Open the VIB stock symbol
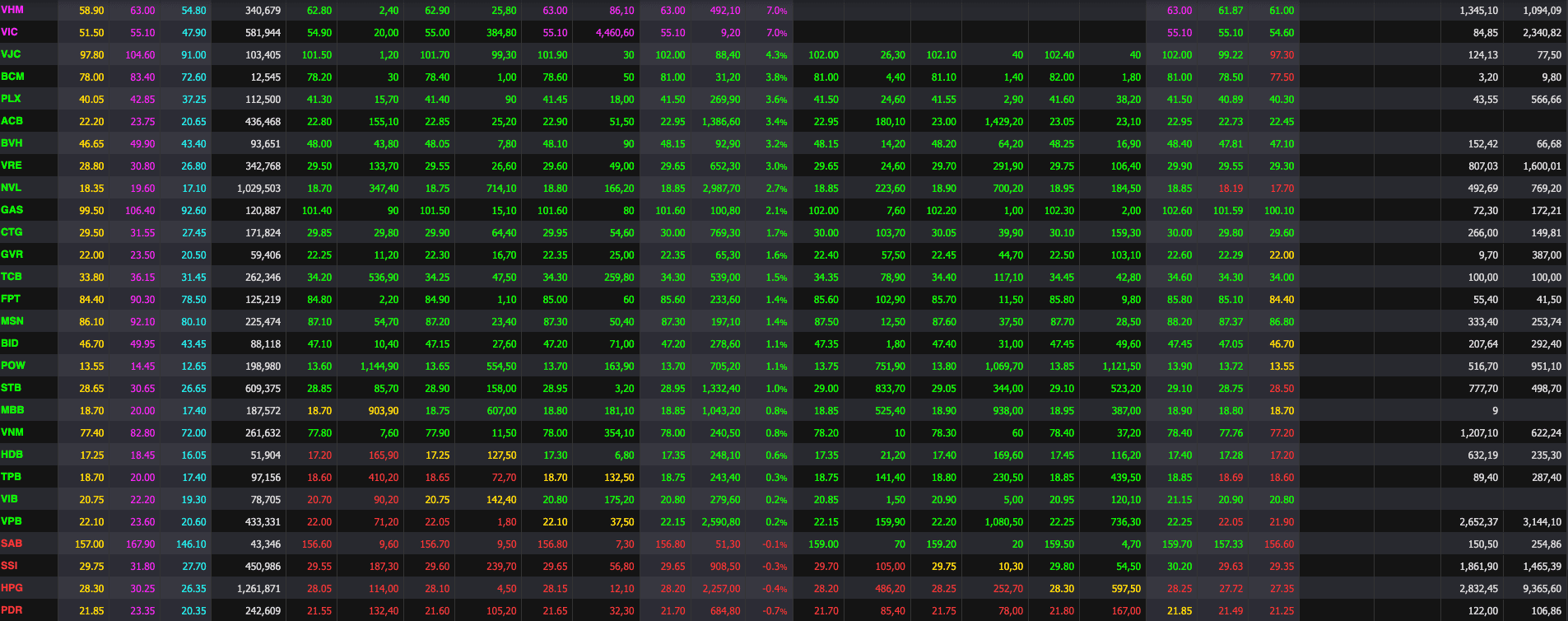The height and width of the screenshot is (621, 1568). [10, 499]
